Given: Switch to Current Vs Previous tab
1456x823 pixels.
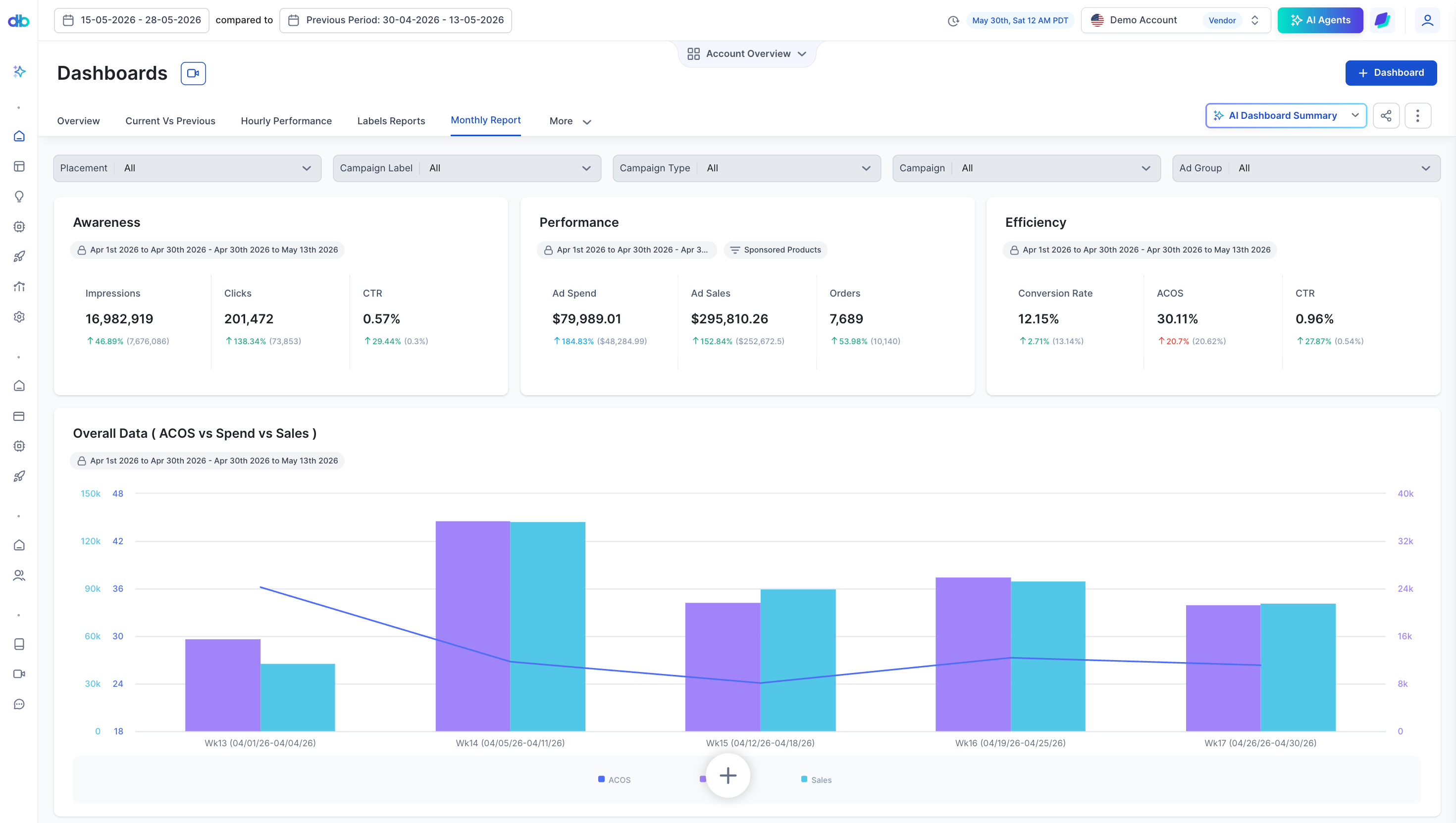Looking at the screenshot, I should click(x=170, y=121).
